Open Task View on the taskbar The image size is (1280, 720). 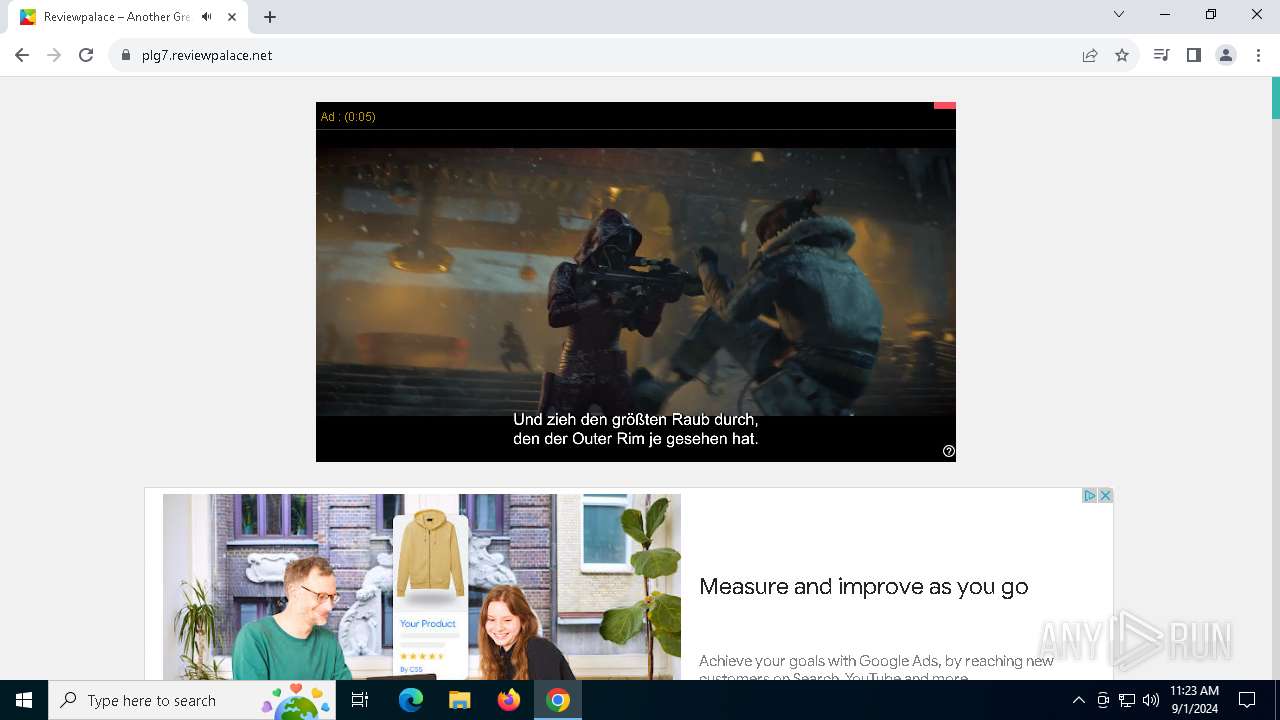360,700
